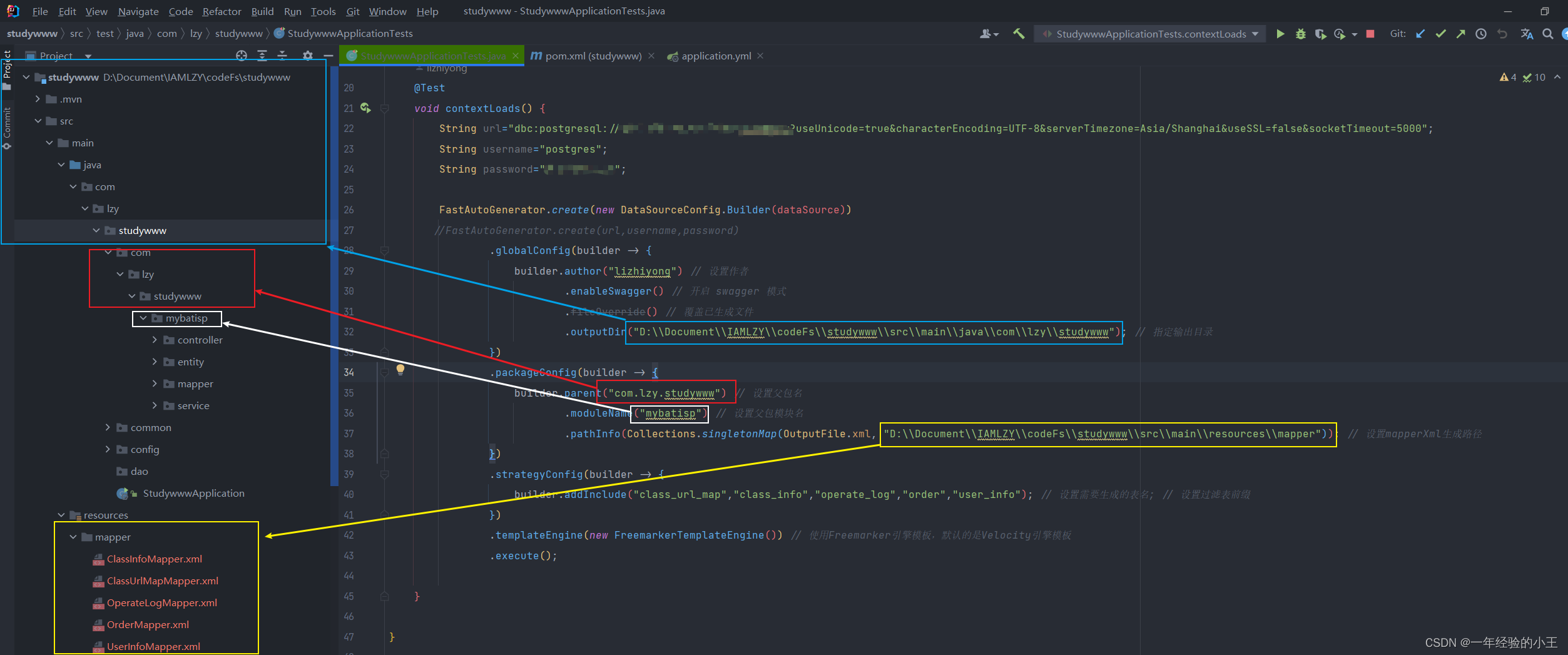1568x655 pixels.
Task: Update project via the blue Git arrow
Action: [x=1420, y=34]
